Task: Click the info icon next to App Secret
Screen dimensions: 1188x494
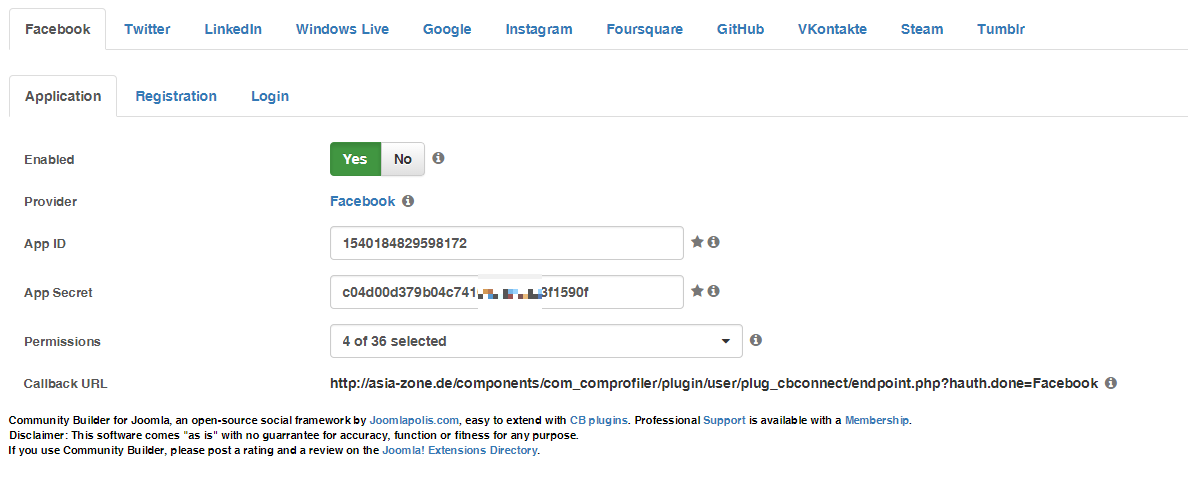Action: tap(714, 291)
